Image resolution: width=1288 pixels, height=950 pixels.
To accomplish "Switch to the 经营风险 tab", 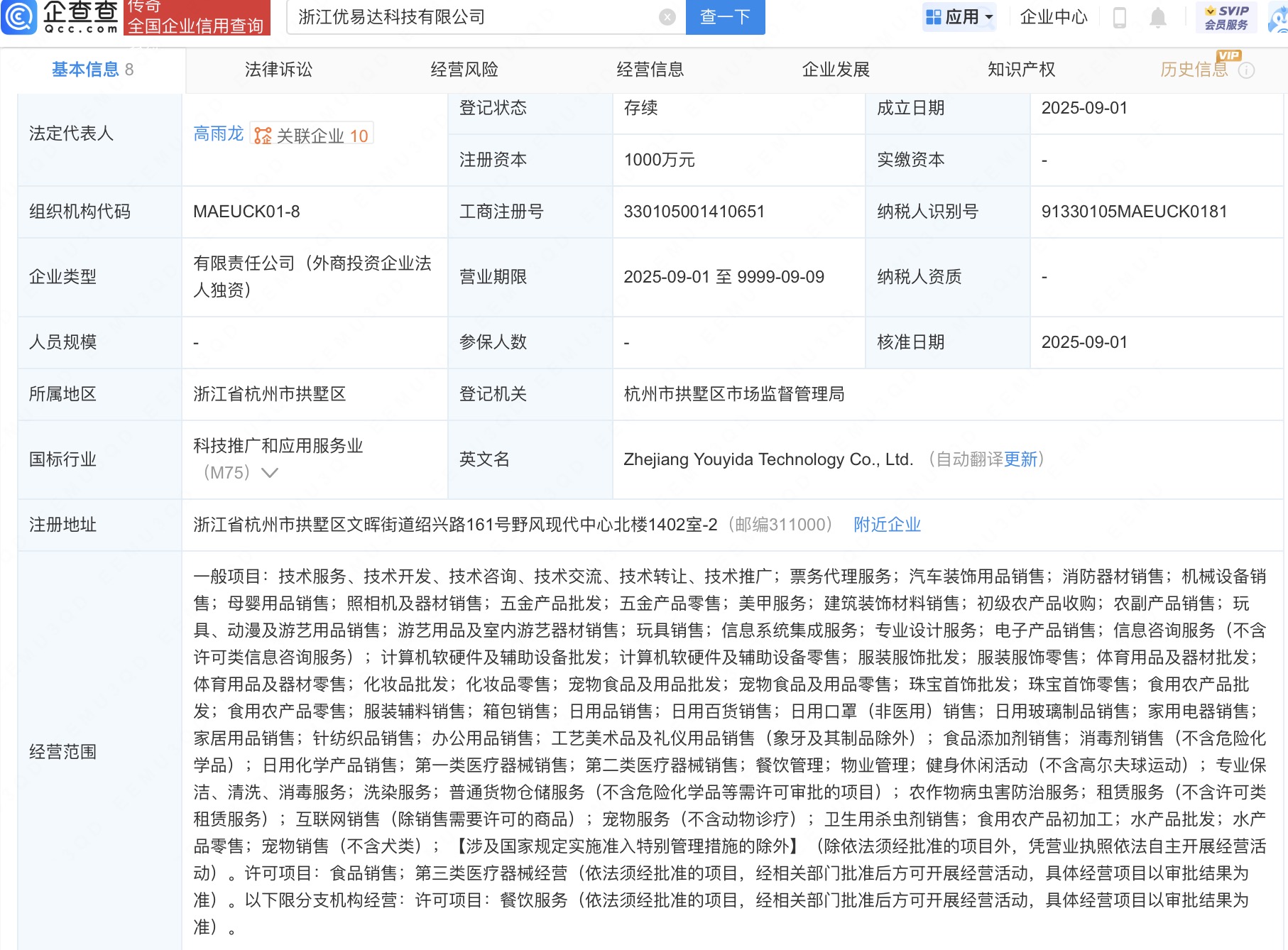I will pos(464,70).
